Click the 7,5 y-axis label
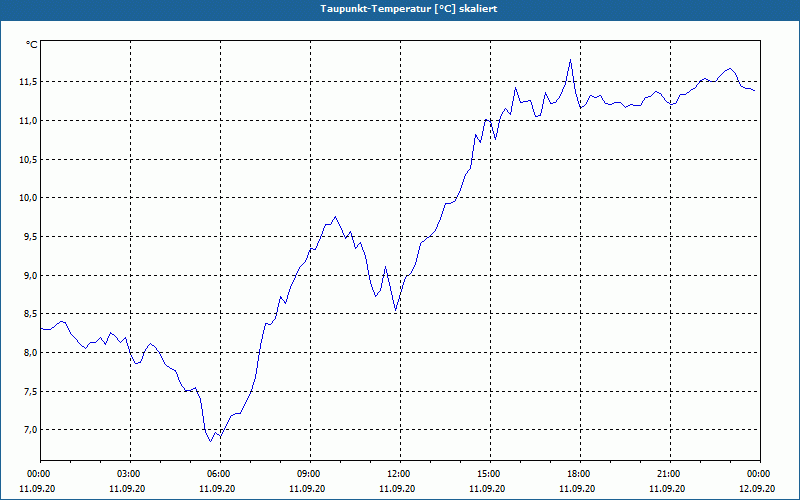800x500 pixels. [x=29, y=391]
